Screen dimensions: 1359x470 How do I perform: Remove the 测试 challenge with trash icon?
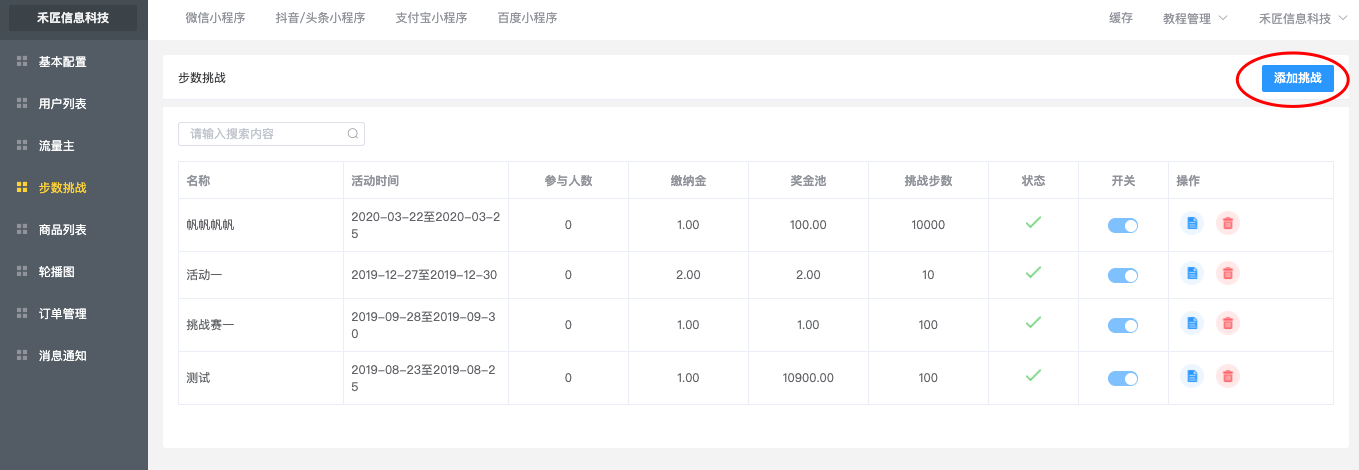1227,376
